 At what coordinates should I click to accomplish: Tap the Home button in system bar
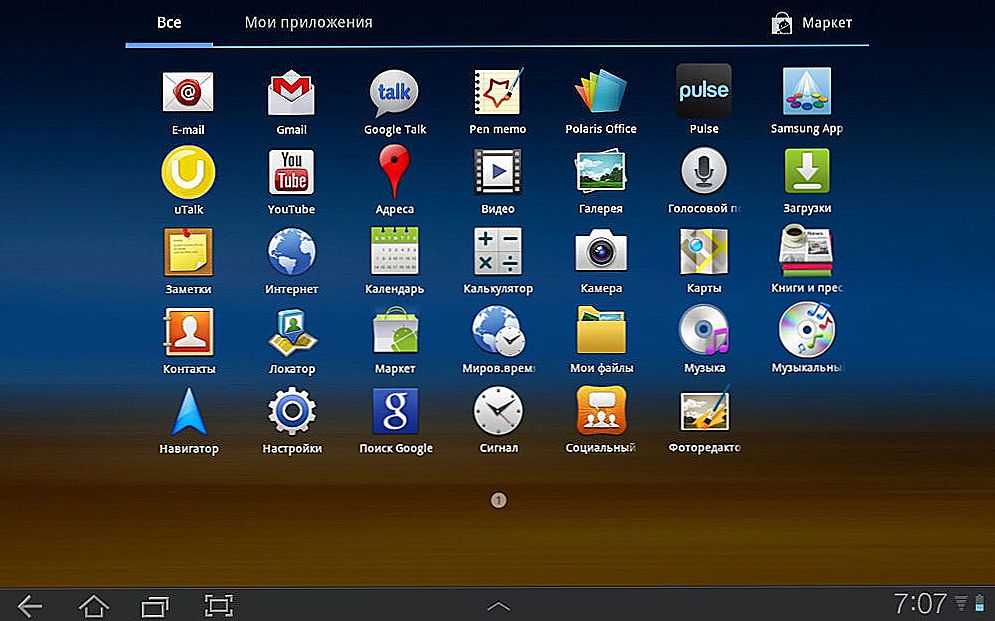click(94, 606)
